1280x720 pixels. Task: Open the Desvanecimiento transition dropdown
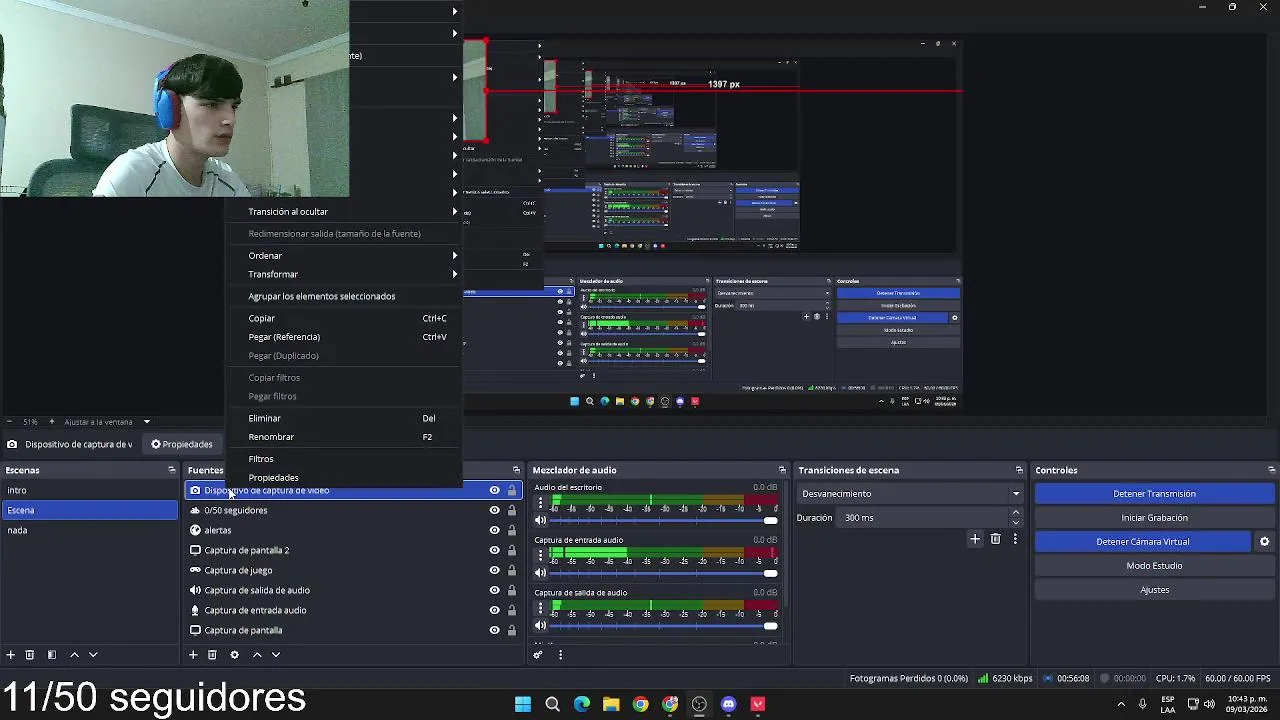click(910, 493)
